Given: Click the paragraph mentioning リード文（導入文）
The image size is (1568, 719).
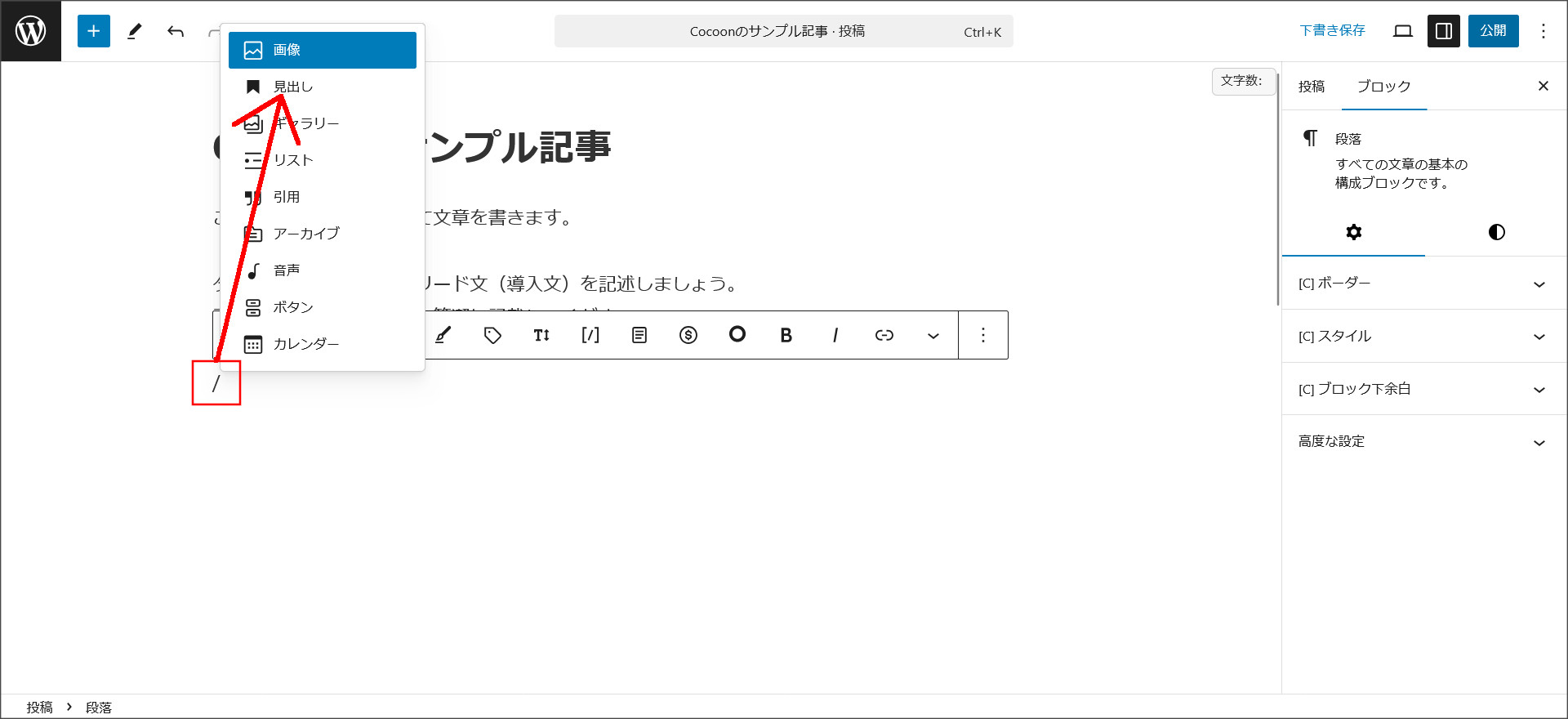Looking at the screenshot, I should coord(581,284).
